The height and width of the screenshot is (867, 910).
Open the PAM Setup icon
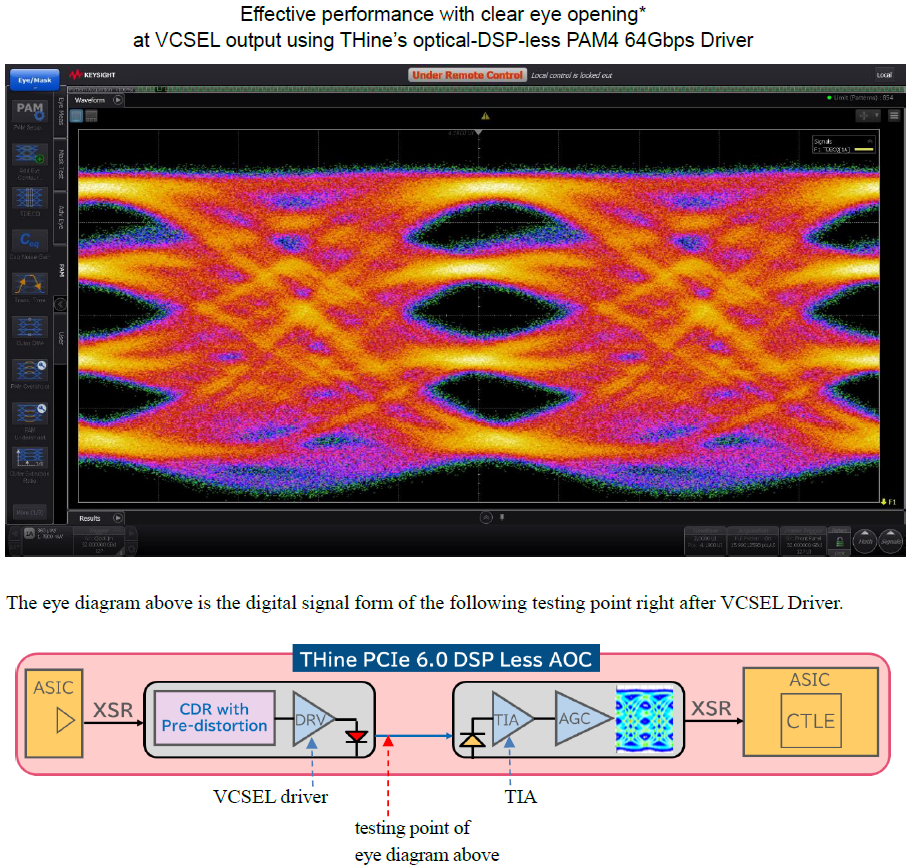30,110
